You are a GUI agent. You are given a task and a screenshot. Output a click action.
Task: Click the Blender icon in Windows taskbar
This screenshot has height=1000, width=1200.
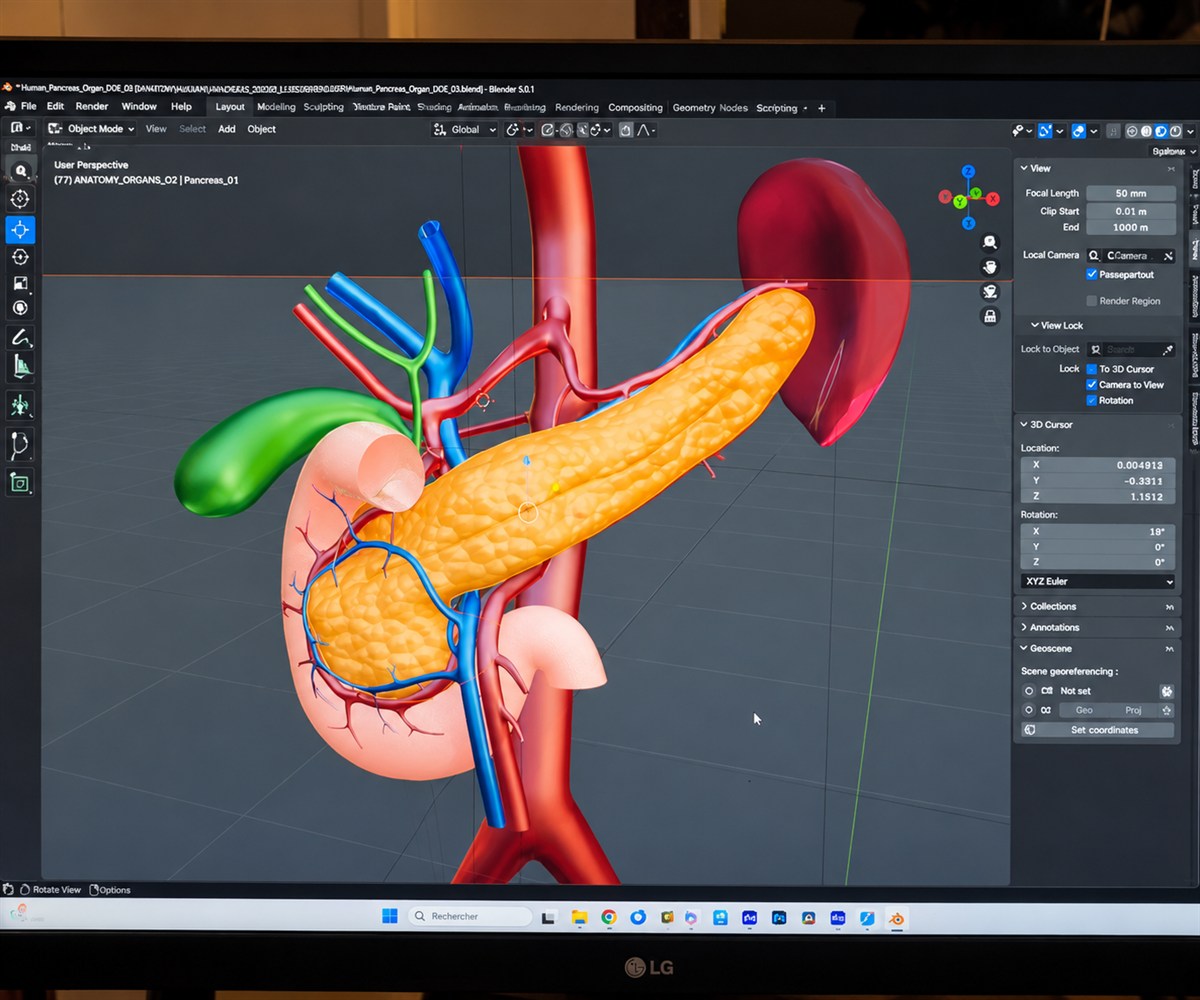pos(896,917)
